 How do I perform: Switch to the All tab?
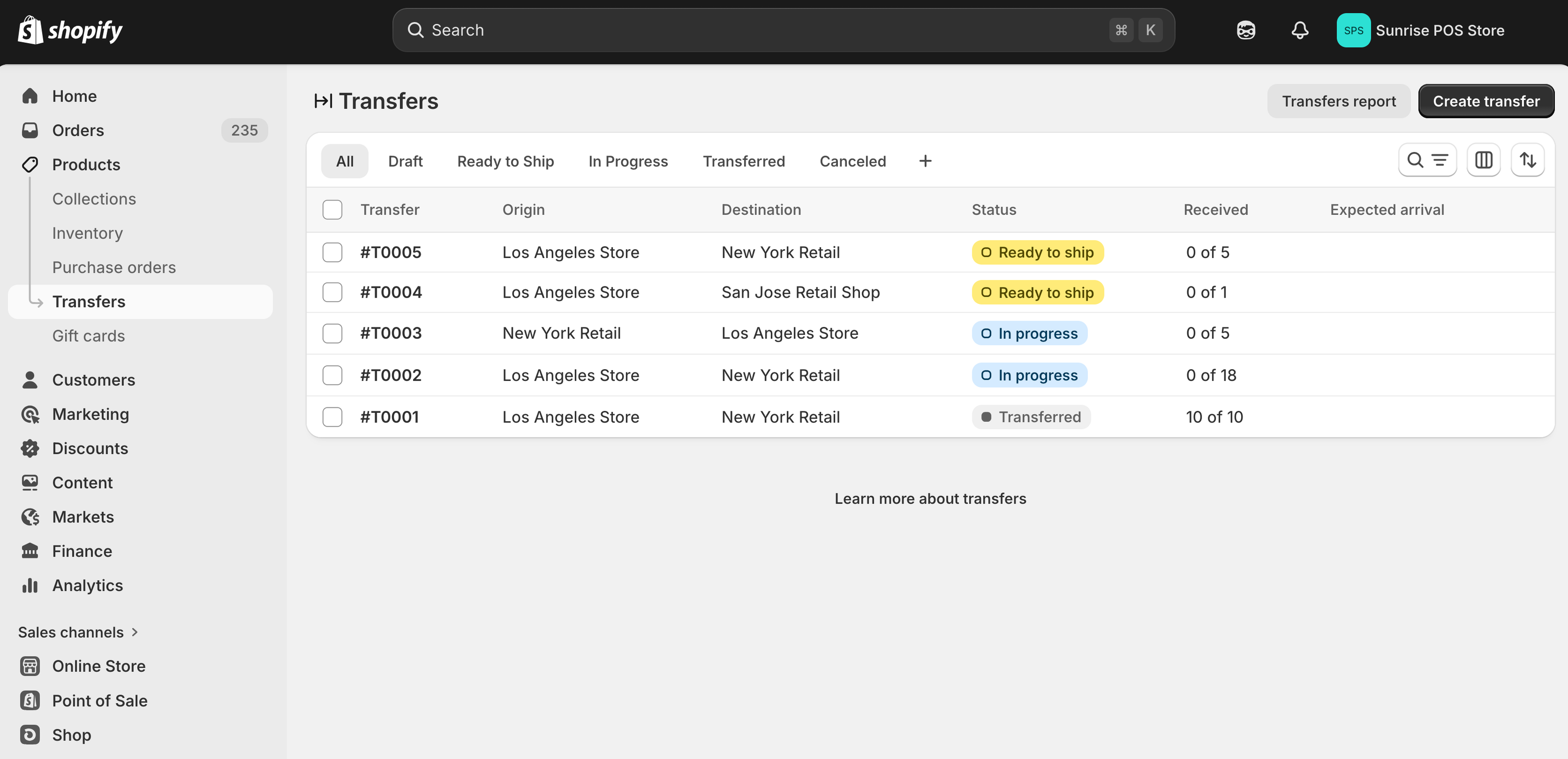(x=344, y=161)
